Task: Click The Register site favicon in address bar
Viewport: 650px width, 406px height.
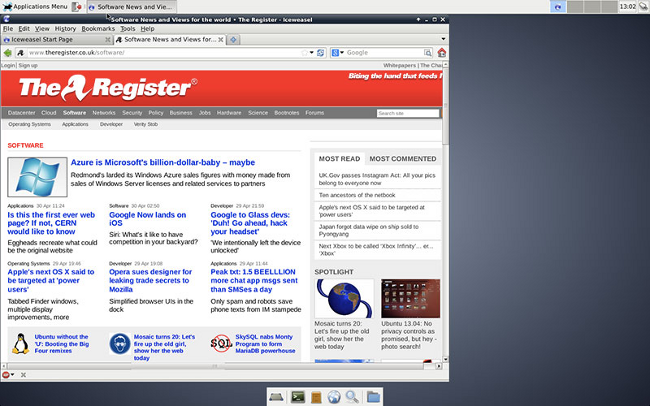Action: 21,53
